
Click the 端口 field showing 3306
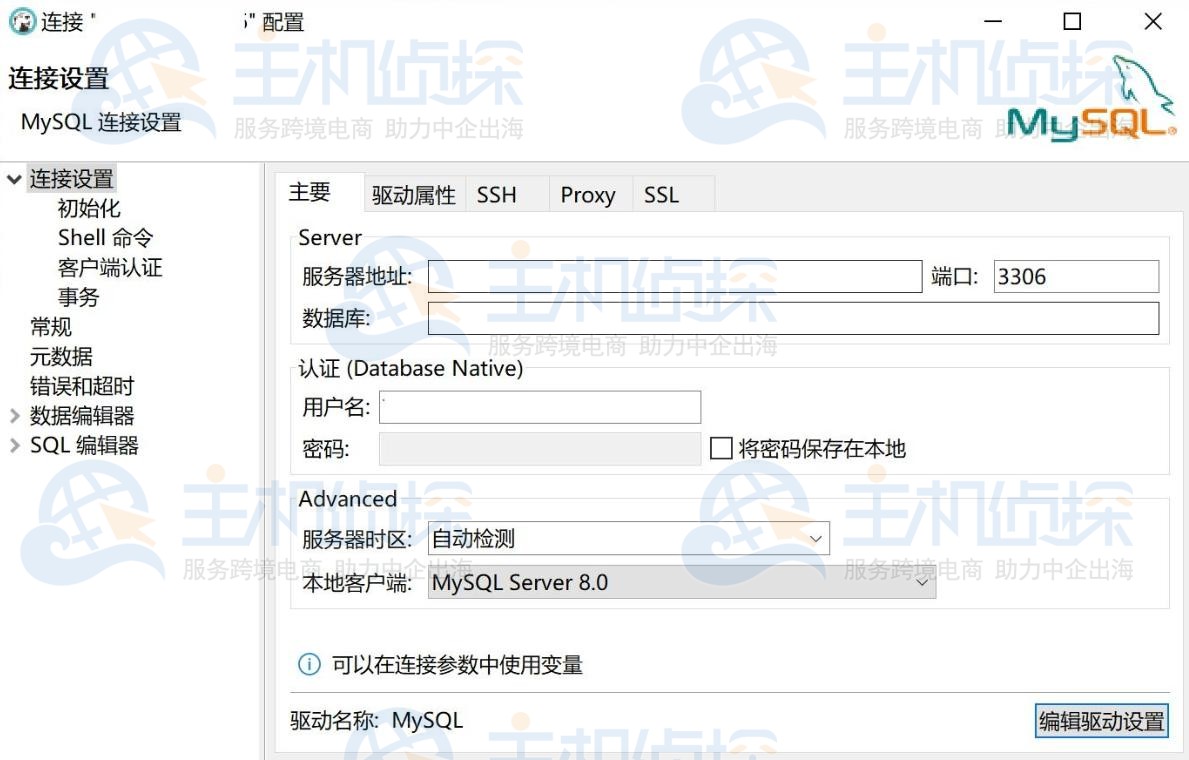[x=1076, y=276]
